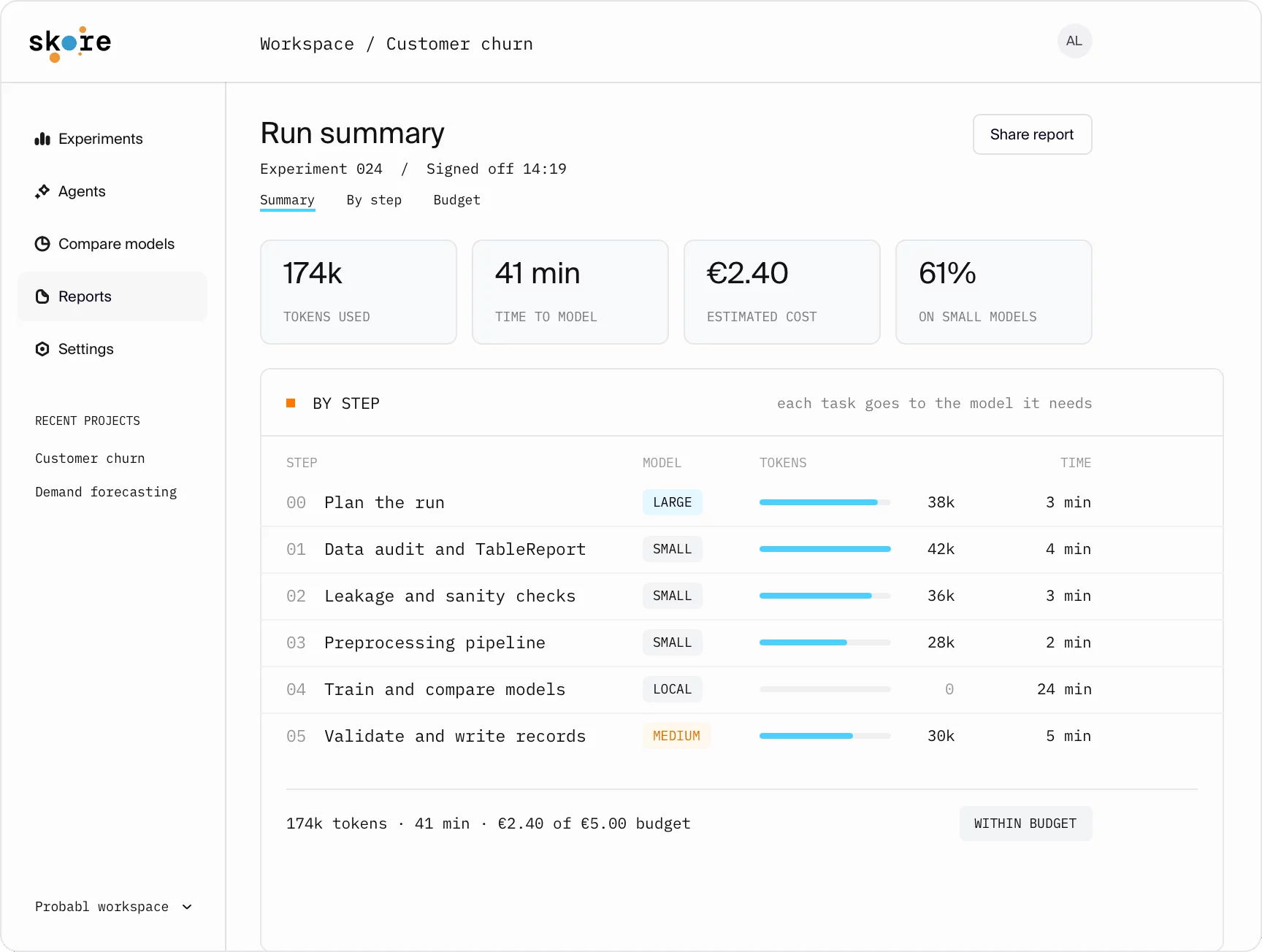Viewport: 1262px width, 952px height.
Task: Click the 24 min time value
Action: click(1064, 689)
